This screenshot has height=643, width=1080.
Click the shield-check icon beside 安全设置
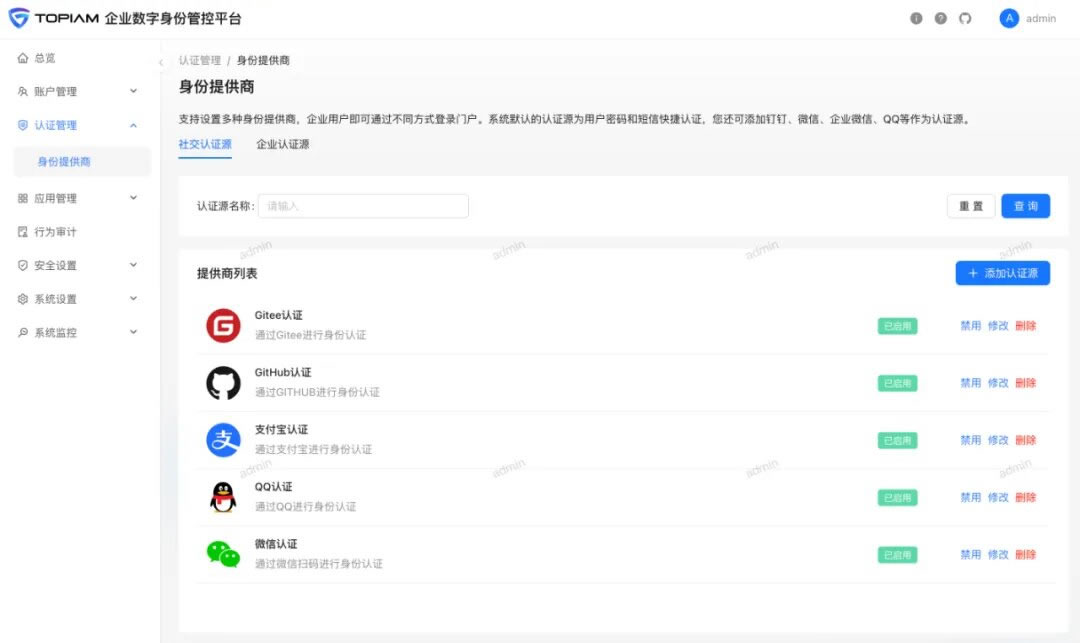(x=23, y=265)
